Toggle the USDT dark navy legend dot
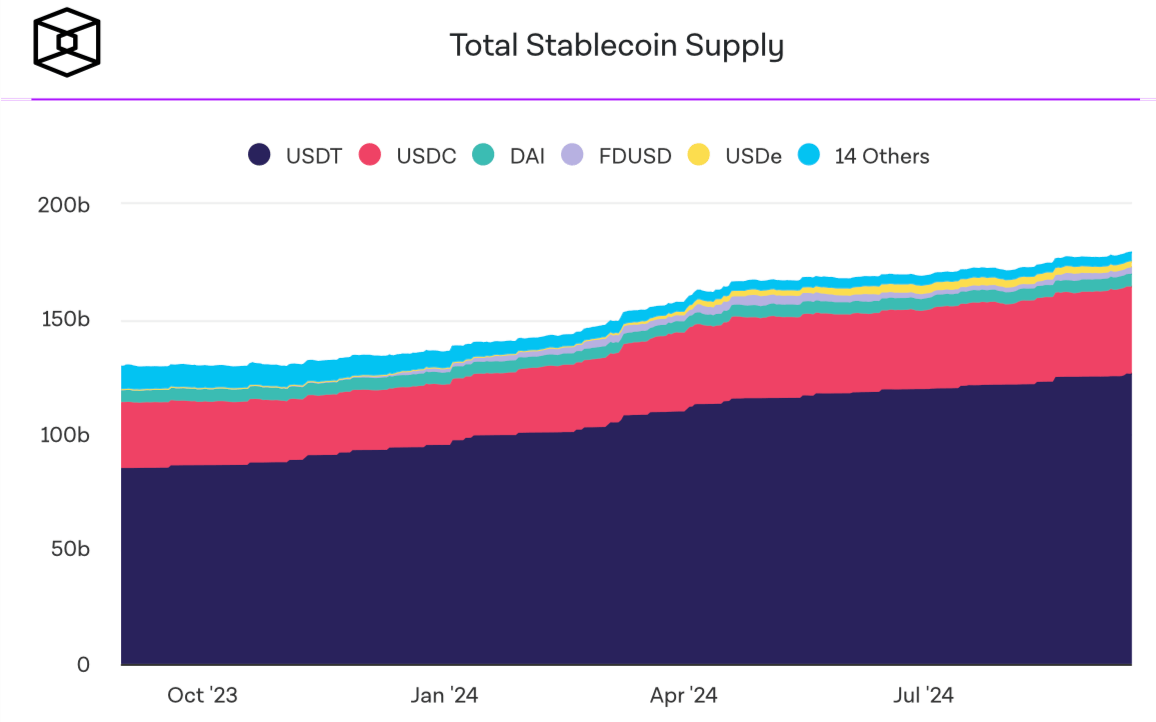Screen dimensions: 1156x722 coord(260,155)
